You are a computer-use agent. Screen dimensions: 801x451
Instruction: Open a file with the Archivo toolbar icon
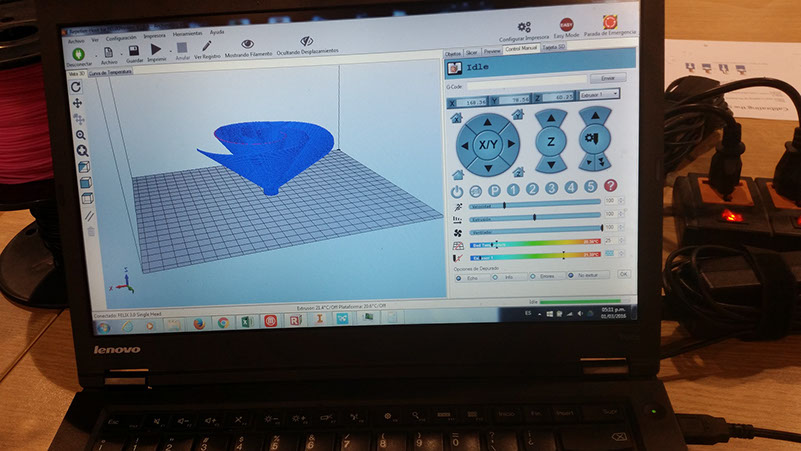coord(108,53)
